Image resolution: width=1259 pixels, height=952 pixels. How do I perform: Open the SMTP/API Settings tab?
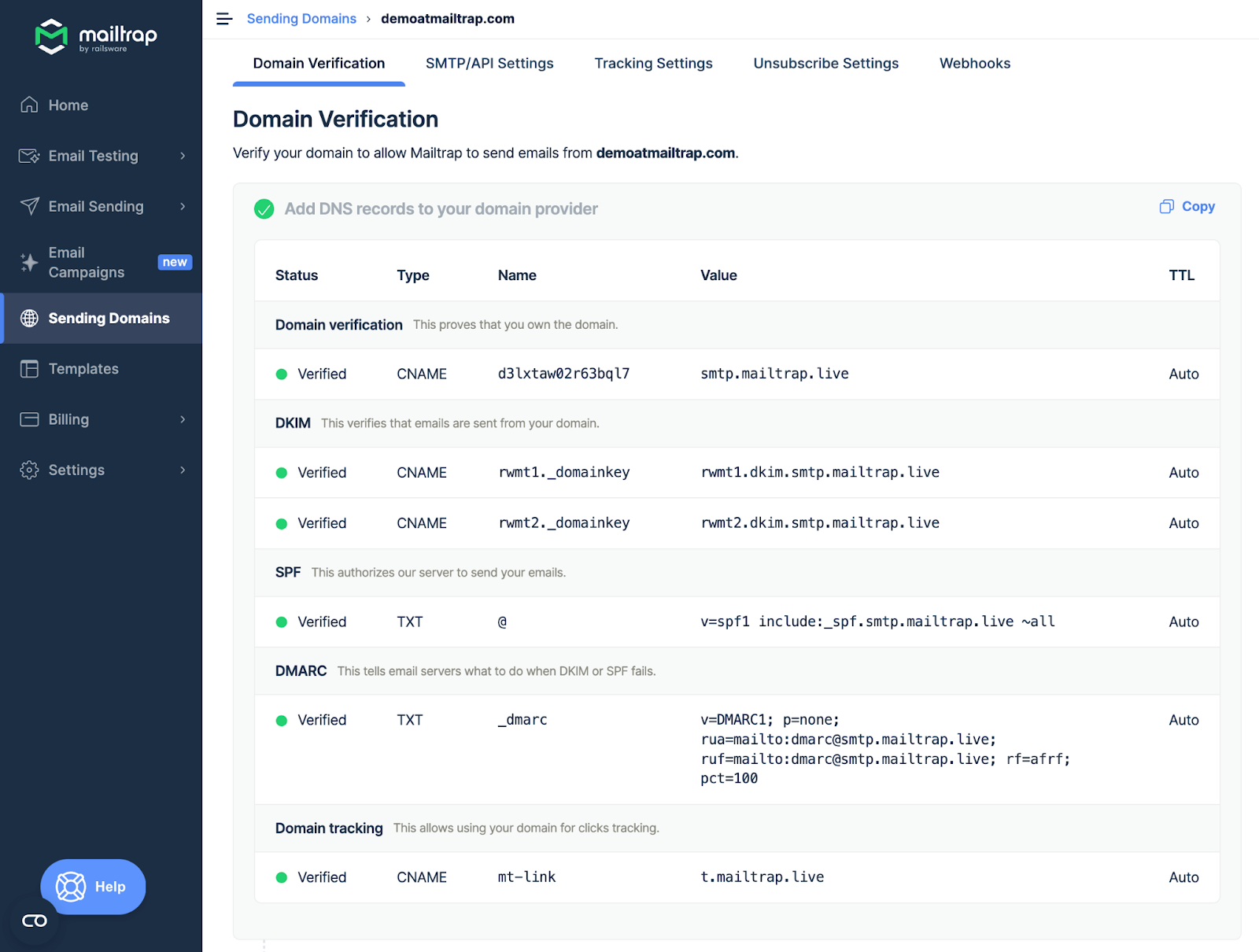tap(489, 64)
